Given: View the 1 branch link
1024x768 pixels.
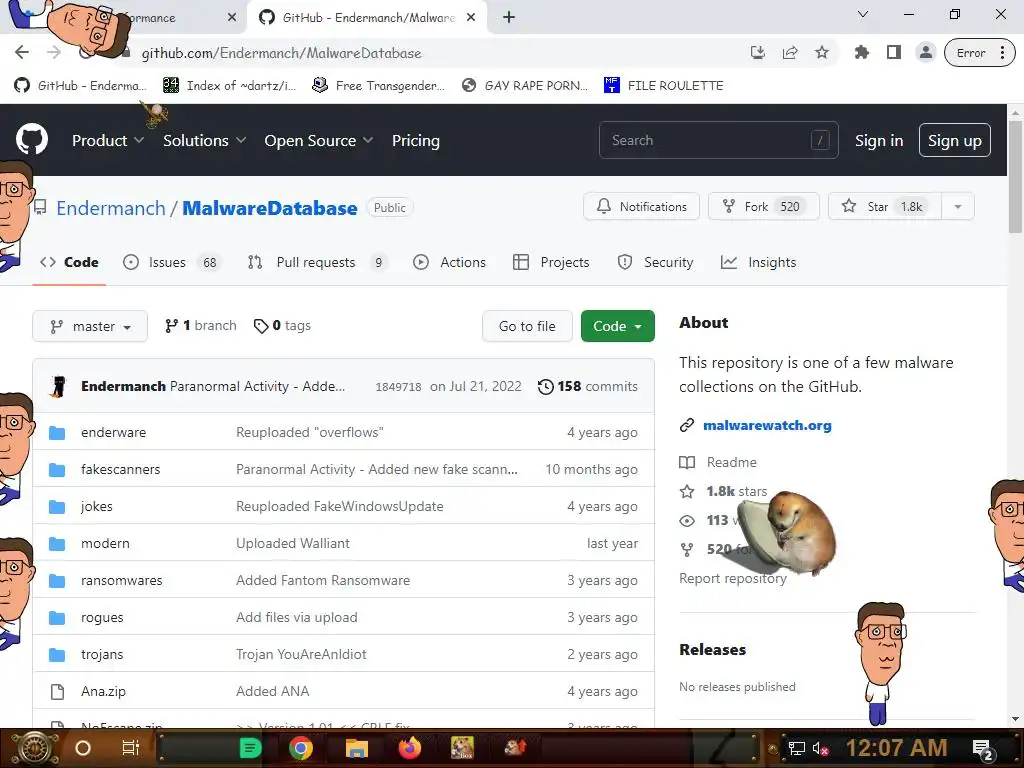Looking at the screenshot, I should 201,325.
